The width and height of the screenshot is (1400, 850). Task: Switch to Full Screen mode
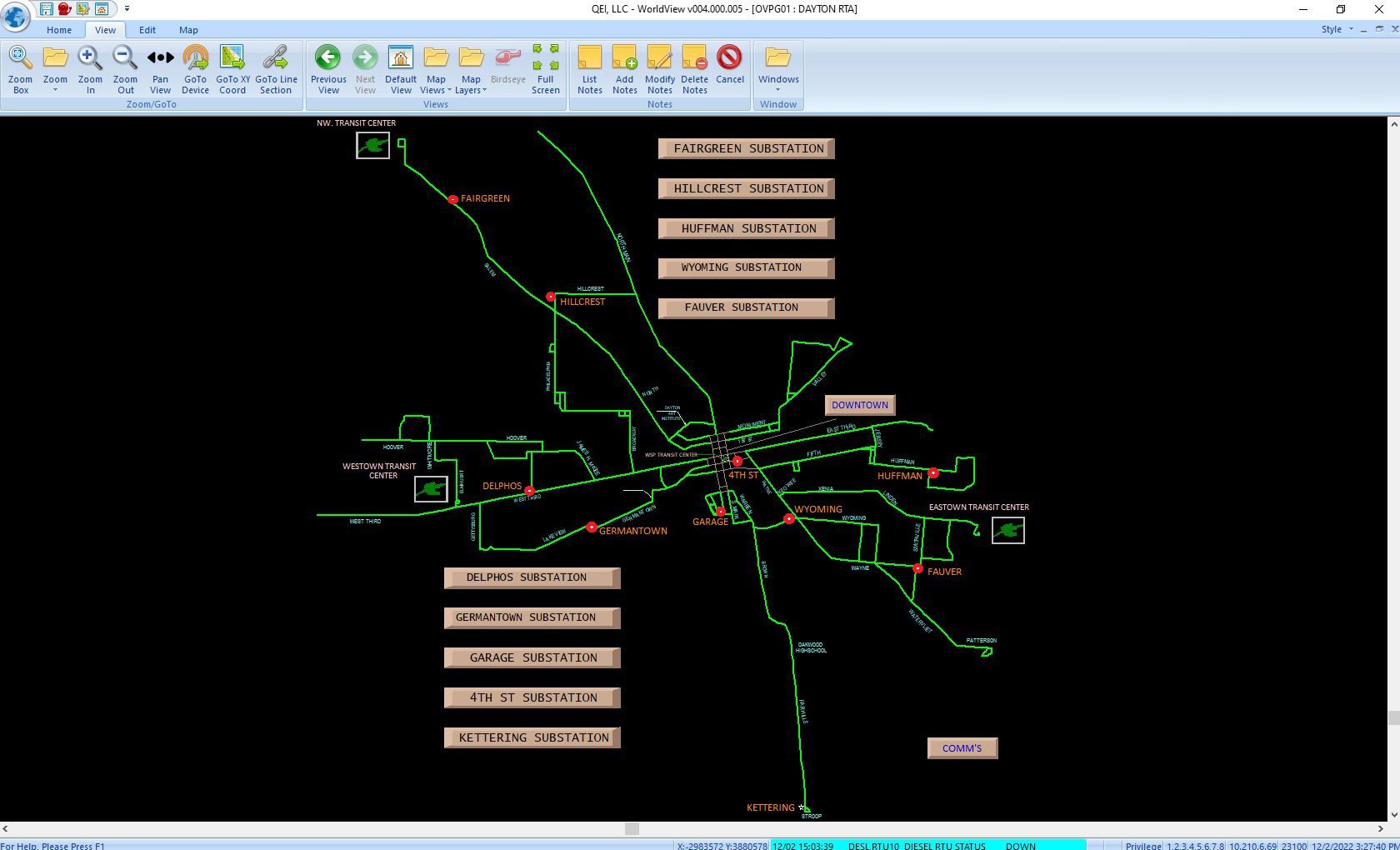coord(546,70)
